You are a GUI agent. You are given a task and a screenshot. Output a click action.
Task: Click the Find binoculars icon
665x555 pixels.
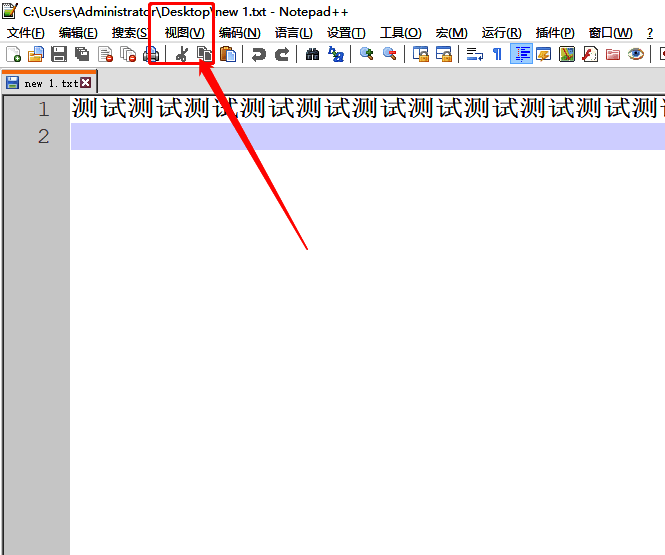pos(313,54)
